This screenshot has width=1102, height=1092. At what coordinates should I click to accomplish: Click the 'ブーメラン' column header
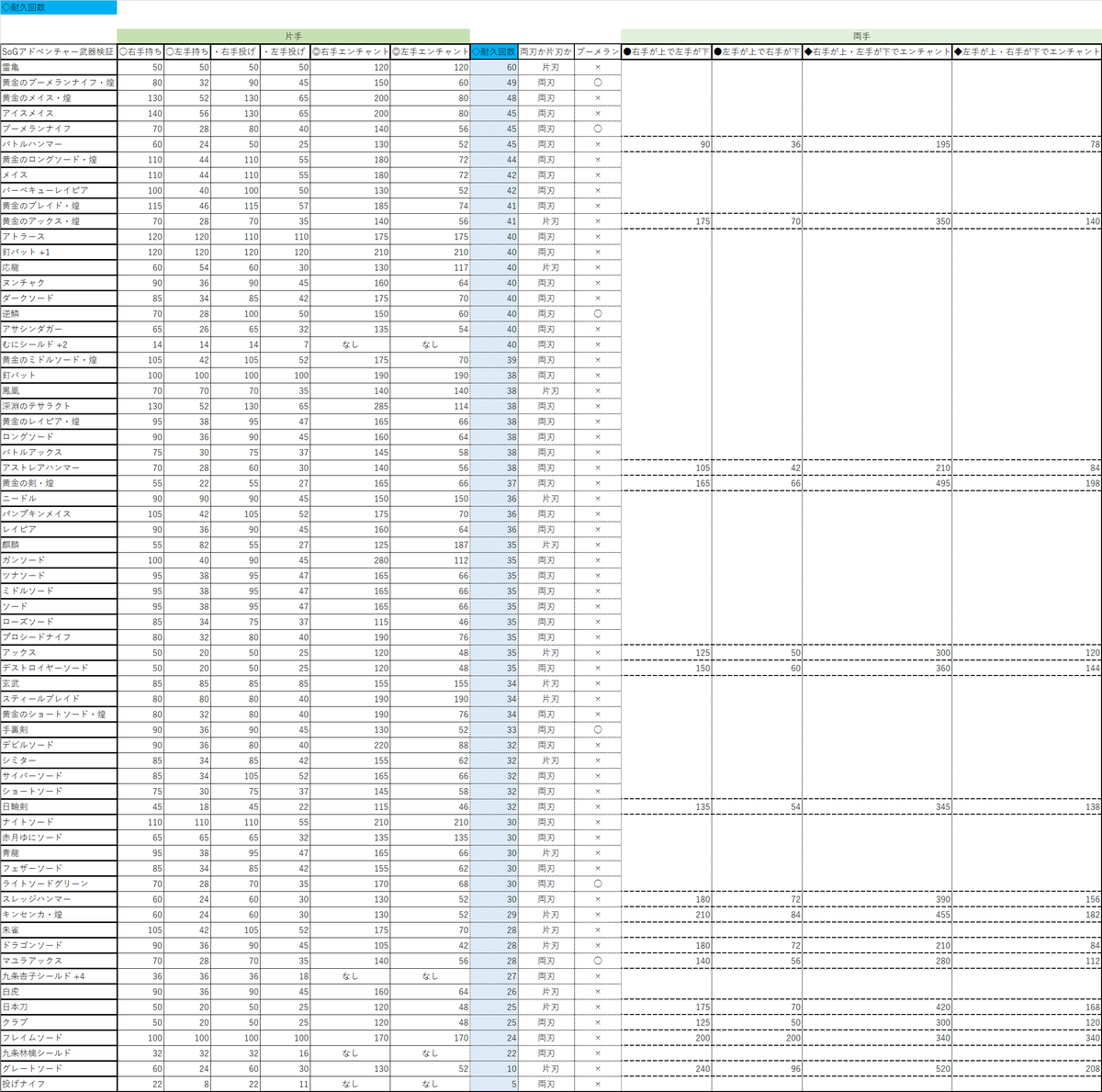pos(598,51)
